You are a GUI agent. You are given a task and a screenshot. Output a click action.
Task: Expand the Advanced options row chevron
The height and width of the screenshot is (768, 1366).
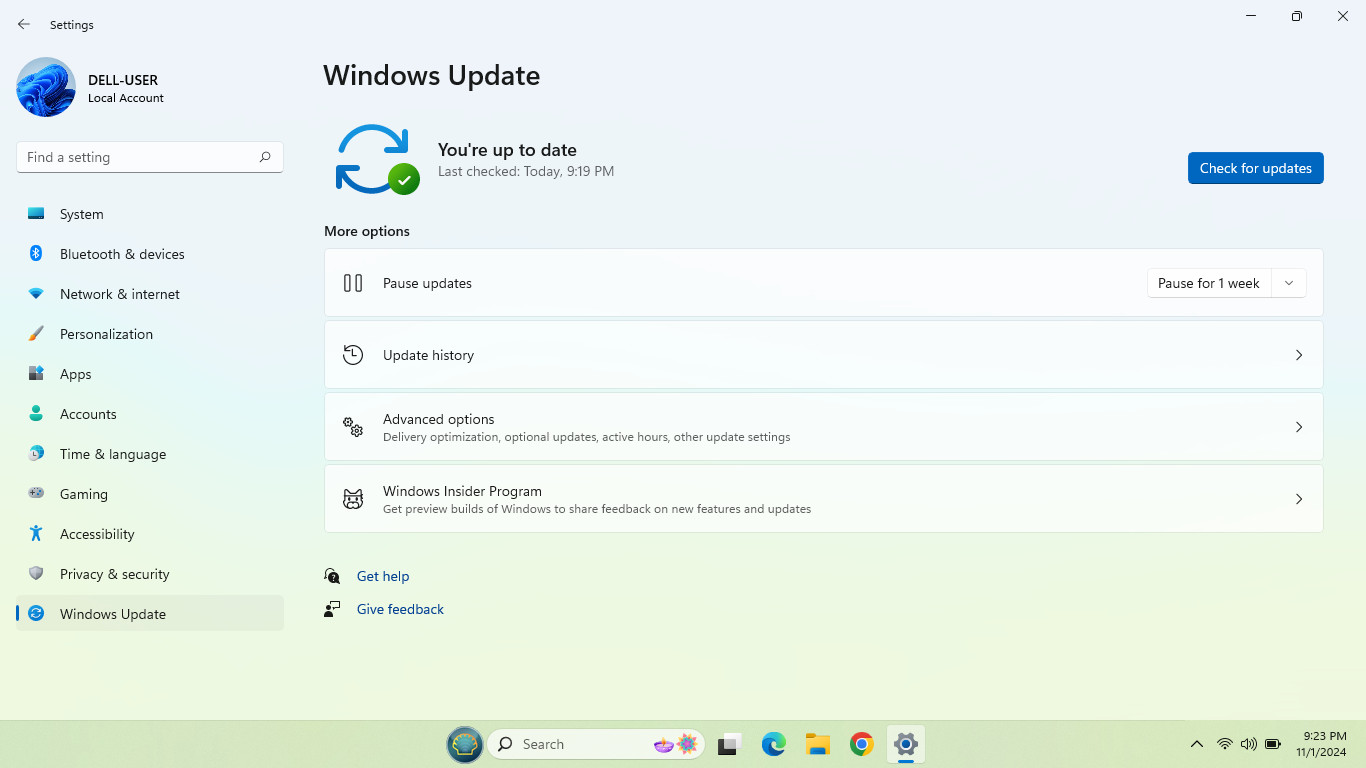pyautogui.click(x=1299, y=427)
